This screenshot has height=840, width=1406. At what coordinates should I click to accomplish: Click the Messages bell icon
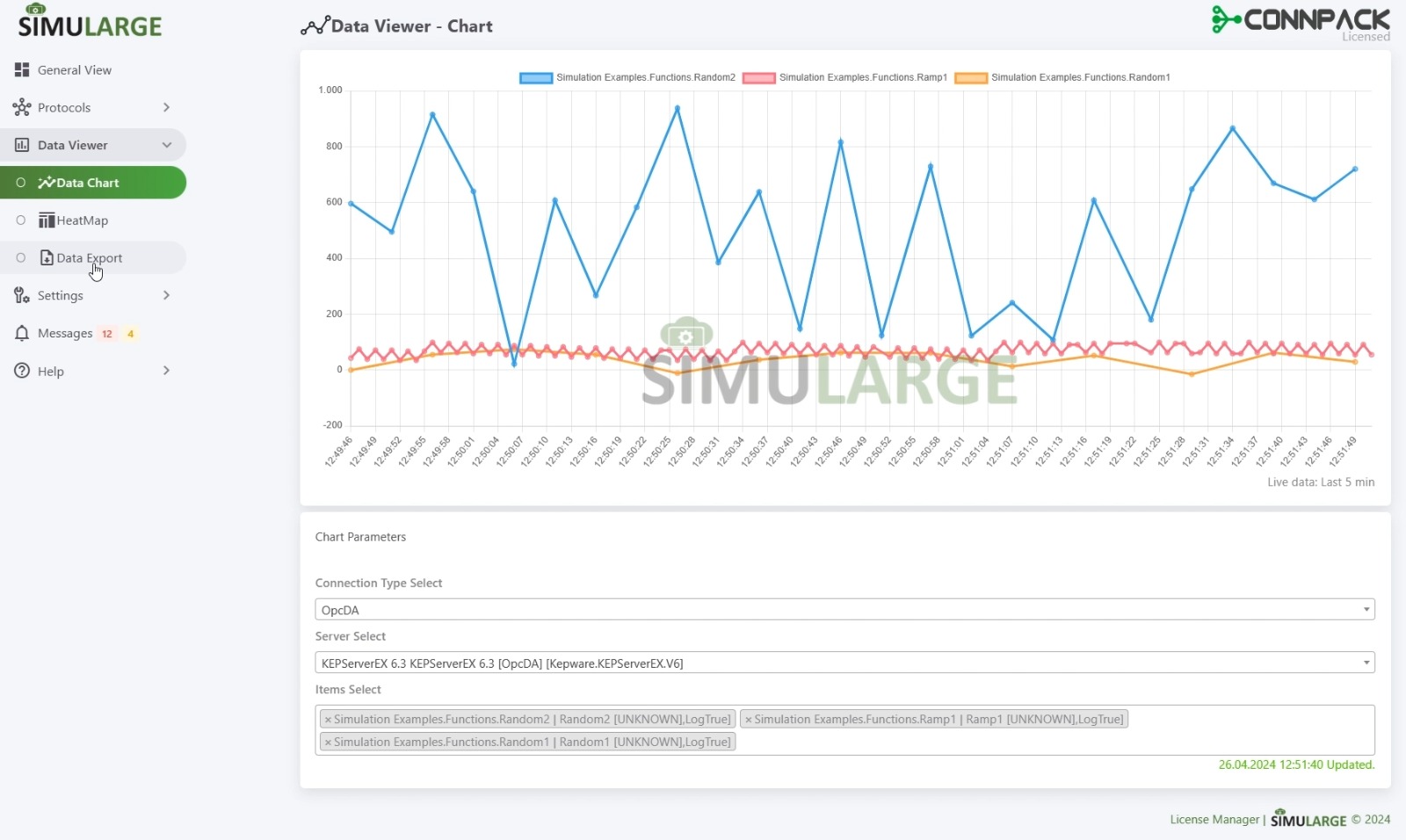click(22, 333)
